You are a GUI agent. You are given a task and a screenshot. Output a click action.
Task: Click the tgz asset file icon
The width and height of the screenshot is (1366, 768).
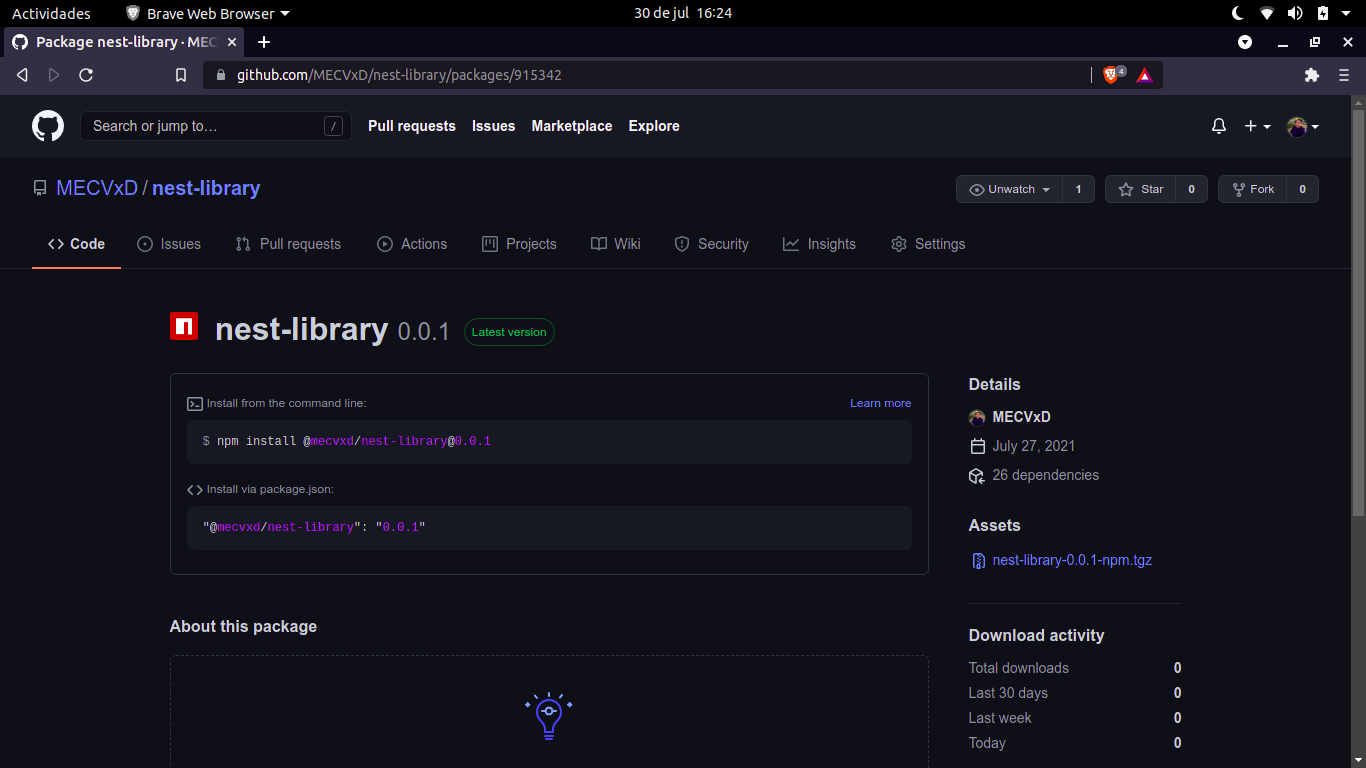click(979, 561)
